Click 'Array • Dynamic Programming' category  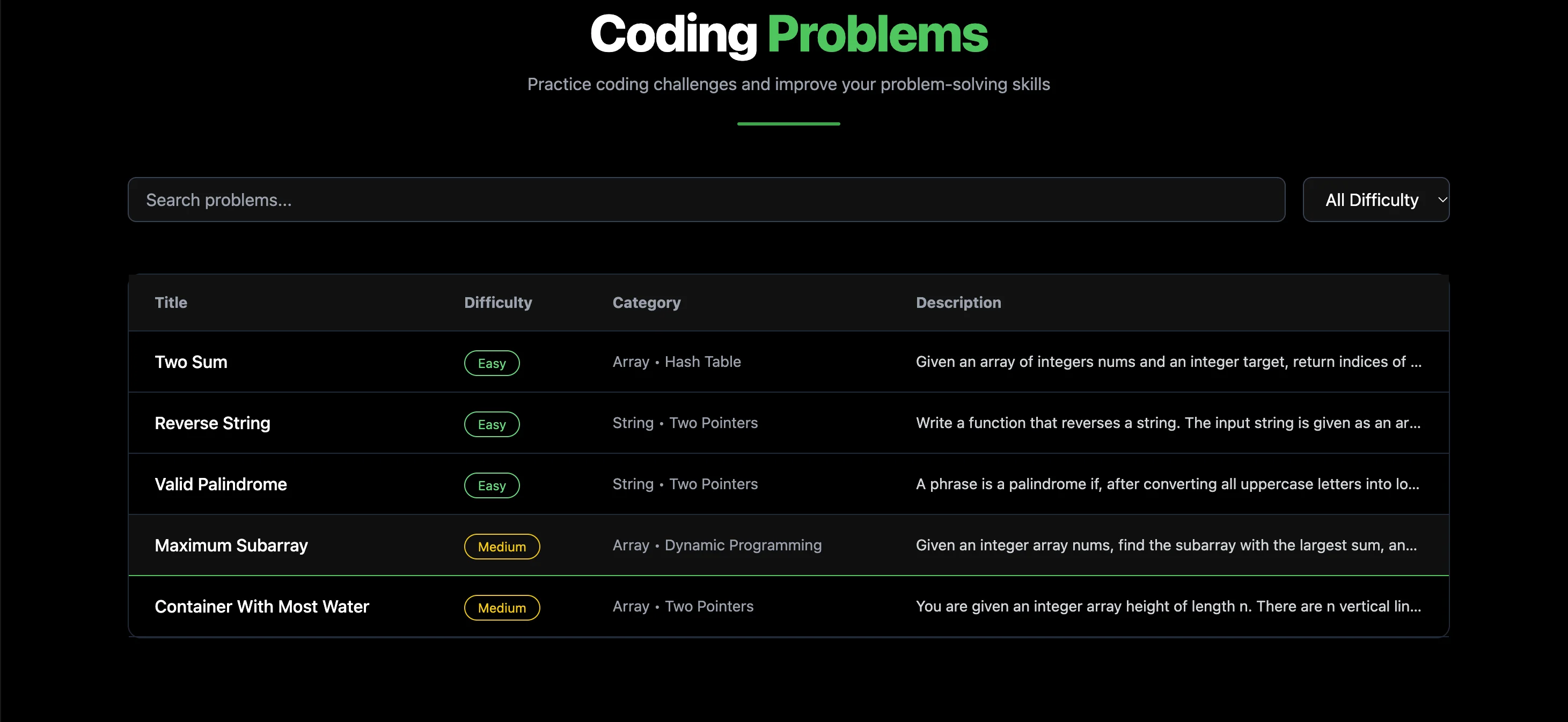(x=717, y=545)
